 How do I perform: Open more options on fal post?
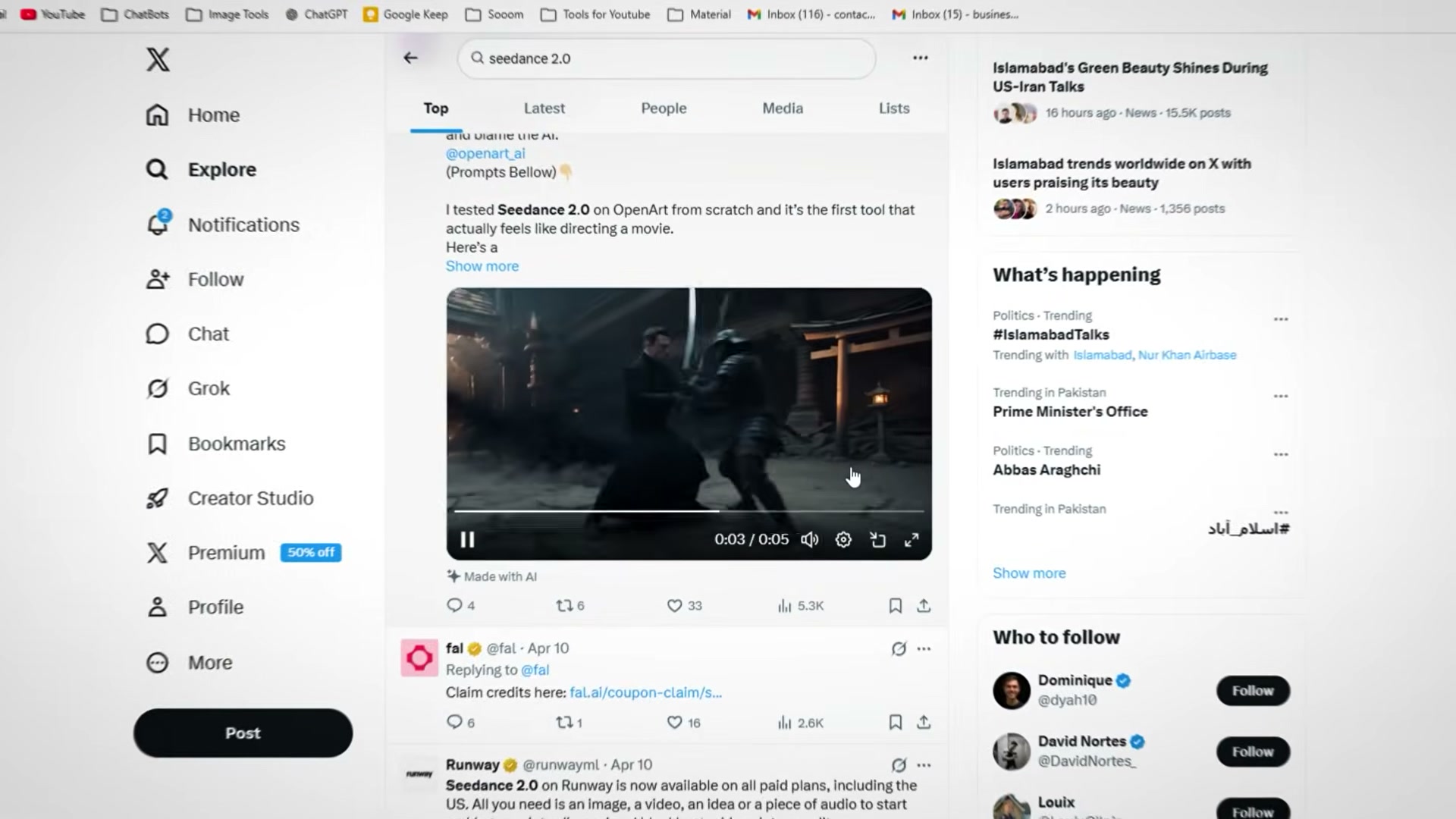click(924, 648)
